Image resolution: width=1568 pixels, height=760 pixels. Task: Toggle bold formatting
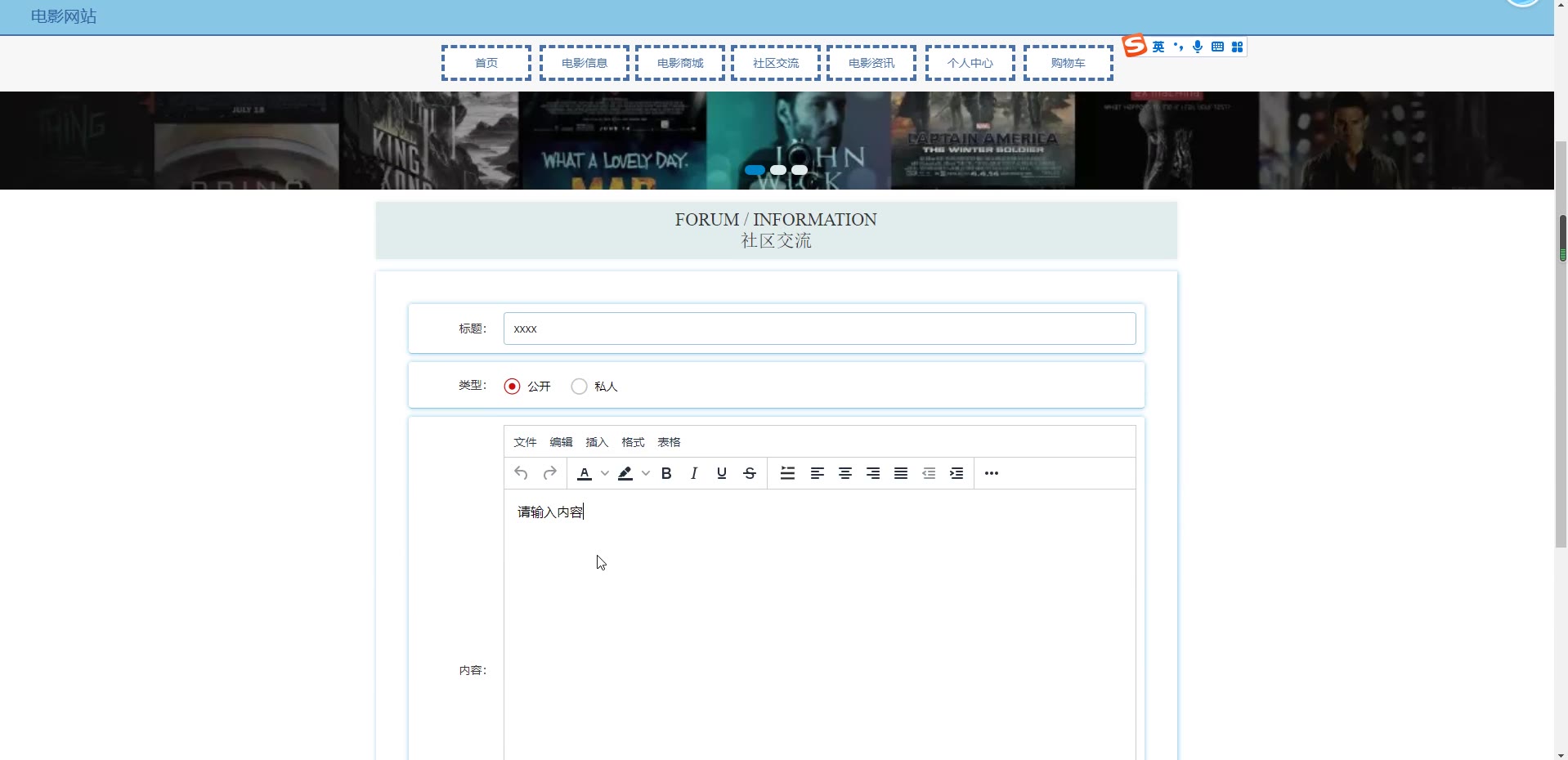[x=666, y=473]
